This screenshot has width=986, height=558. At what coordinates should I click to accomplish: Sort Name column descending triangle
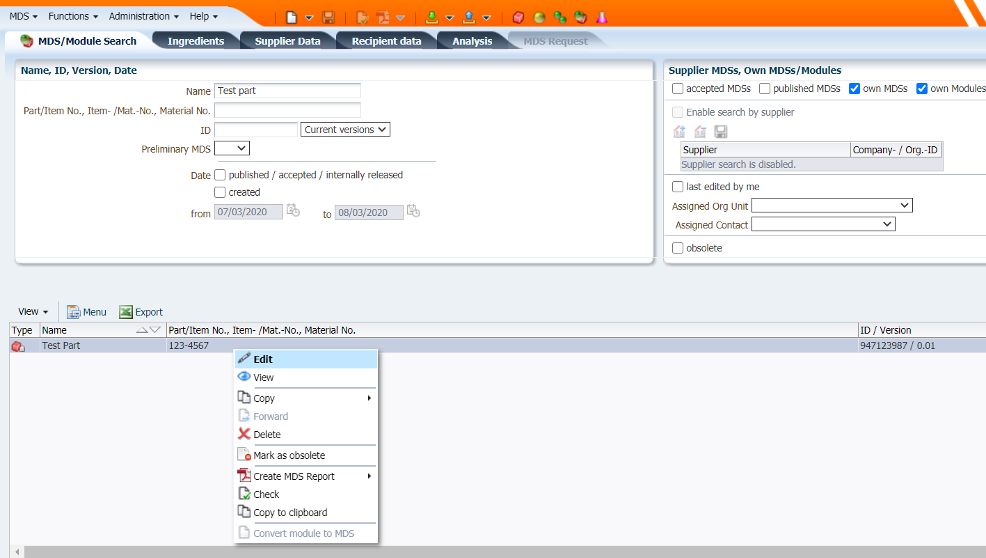[155, 330]
